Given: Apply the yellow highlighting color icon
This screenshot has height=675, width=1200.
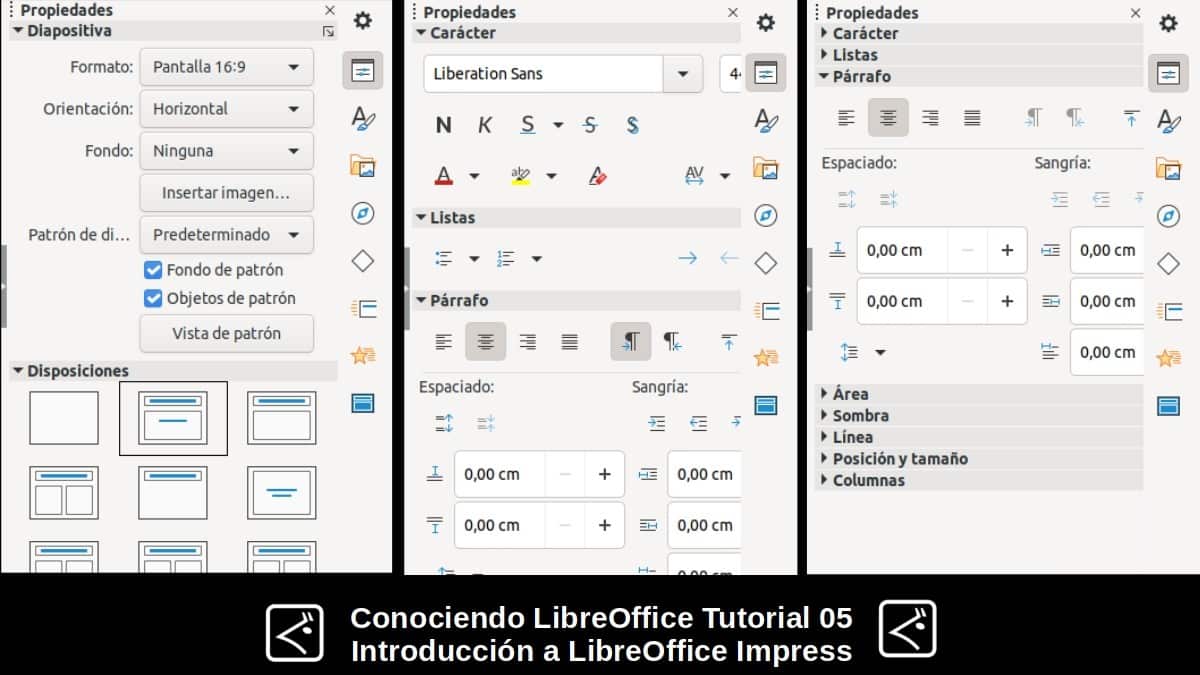Looking at the screenshot, I should click(x=520, y=176).
